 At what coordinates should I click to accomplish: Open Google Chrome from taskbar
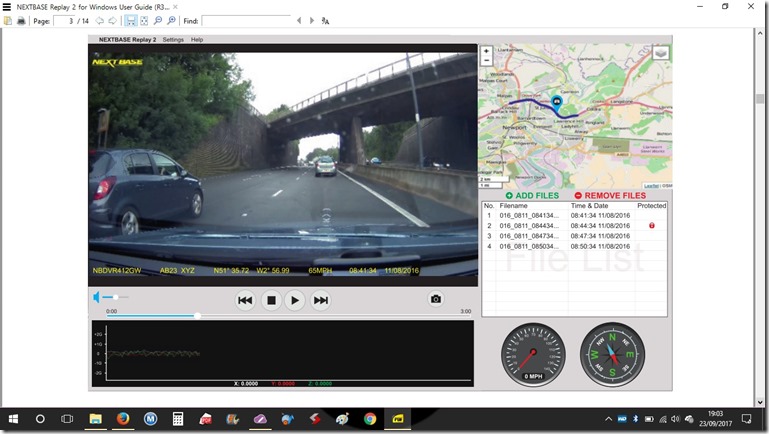(x=370, y=419)
